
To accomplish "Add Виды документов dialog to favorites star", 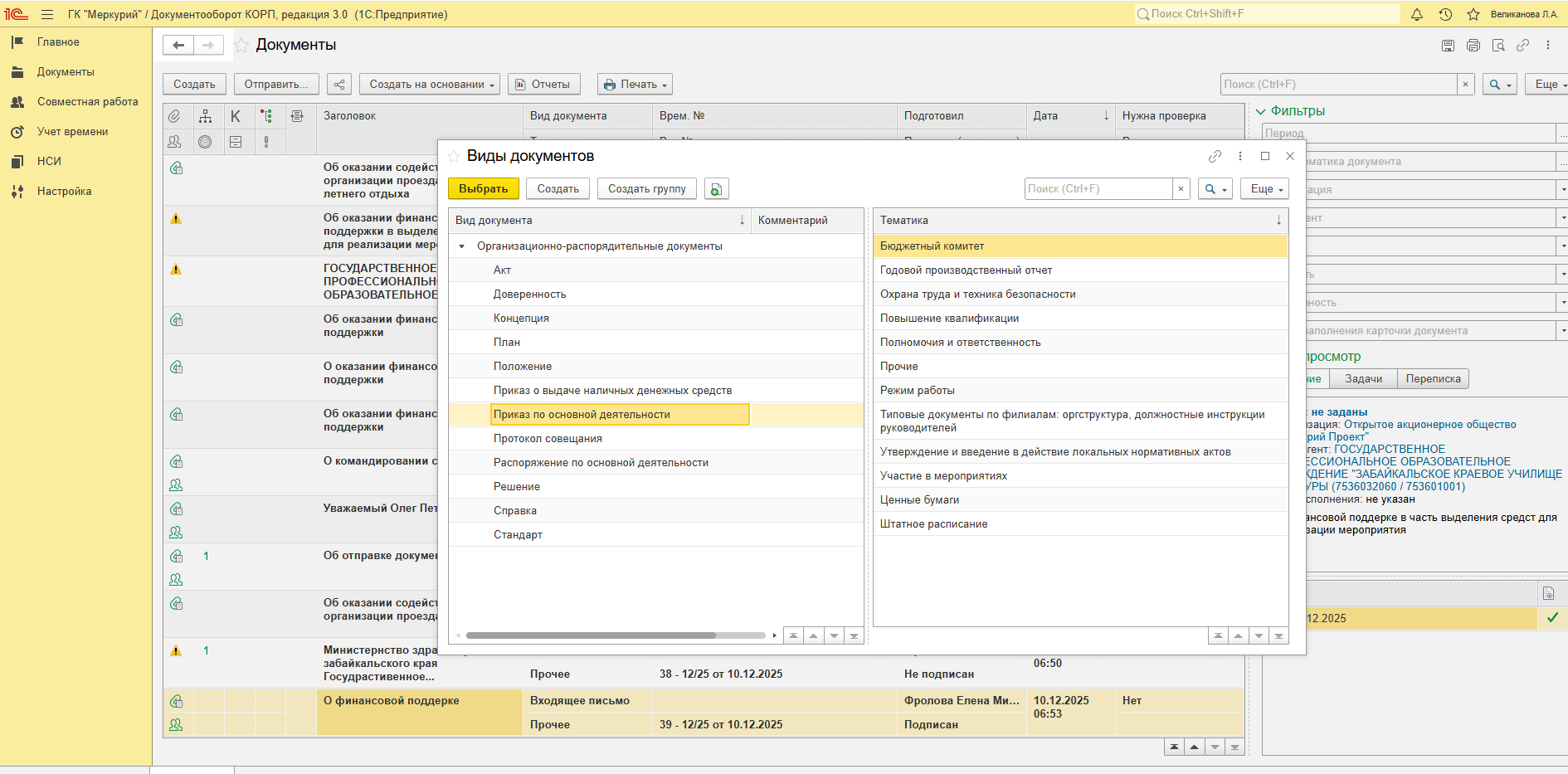I will (x=454, y=156).
